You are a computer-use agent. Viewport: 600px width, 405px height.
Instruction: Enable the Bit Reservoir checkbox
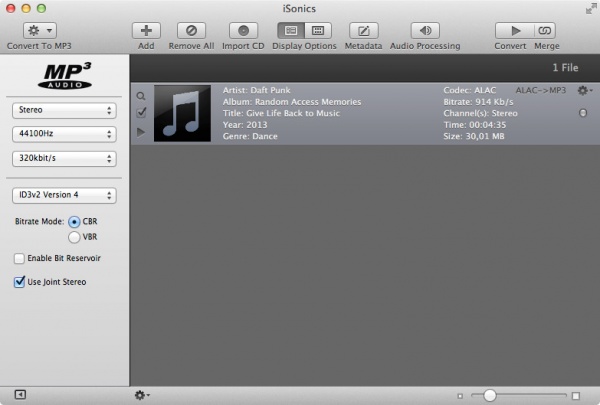[x=19, y=259]
